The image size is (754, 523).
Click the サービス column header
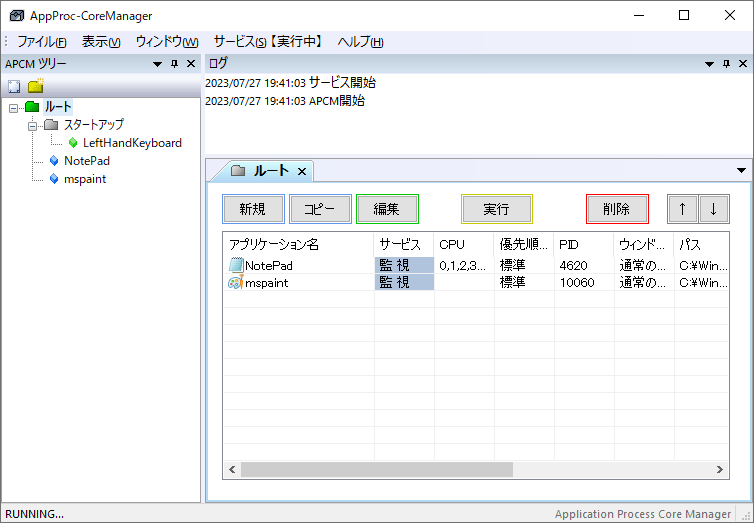[x=403, y=244]
